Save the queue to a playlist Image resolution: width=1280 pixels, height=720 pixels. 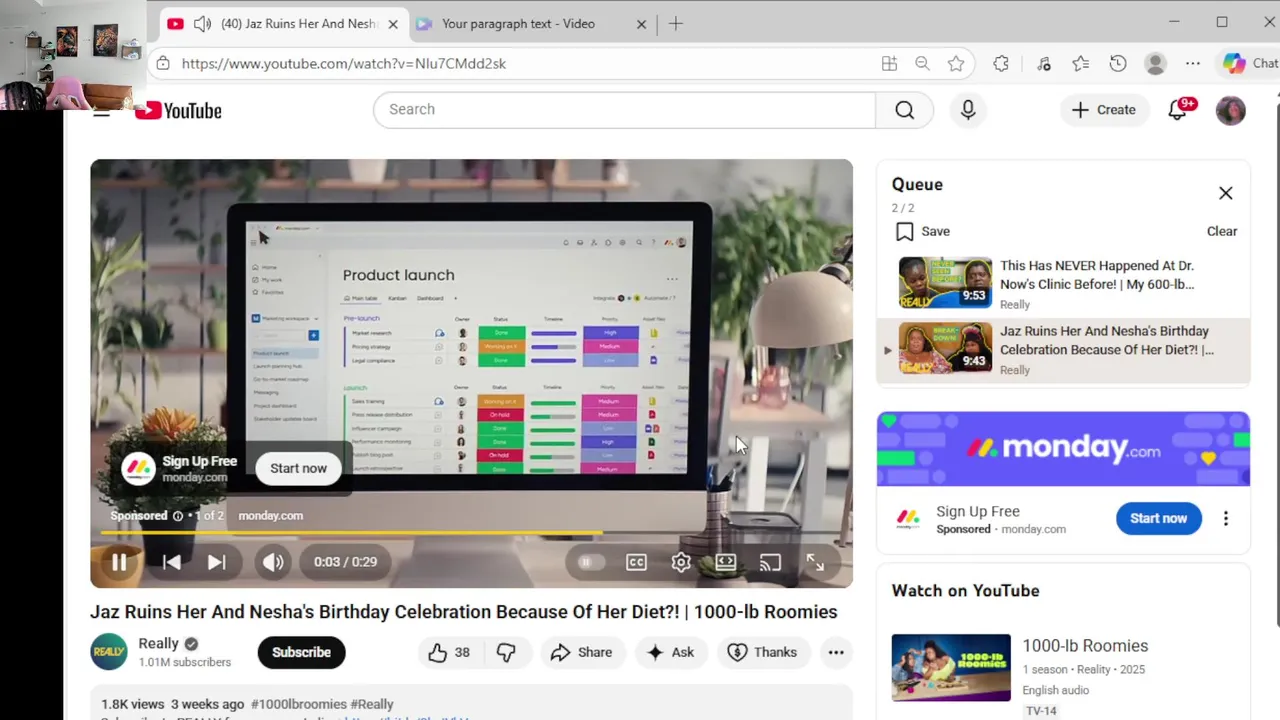tap(923, 231)
